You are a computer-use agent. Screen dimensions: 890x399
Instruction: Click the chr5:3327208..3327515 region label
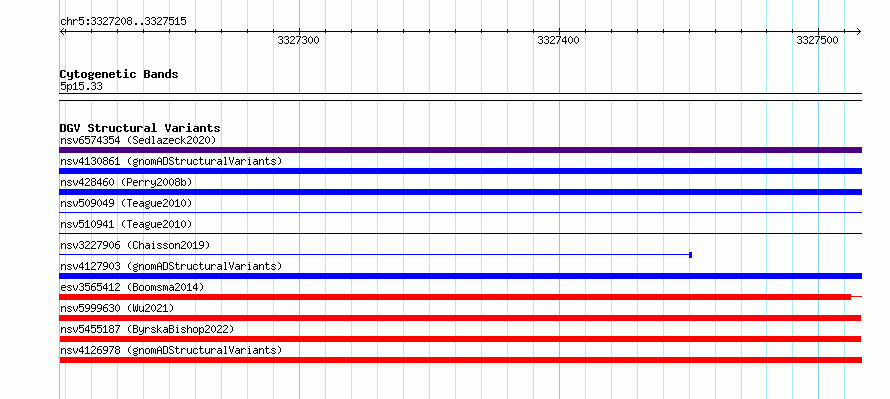pyautogui.click(x=123, y=22)
